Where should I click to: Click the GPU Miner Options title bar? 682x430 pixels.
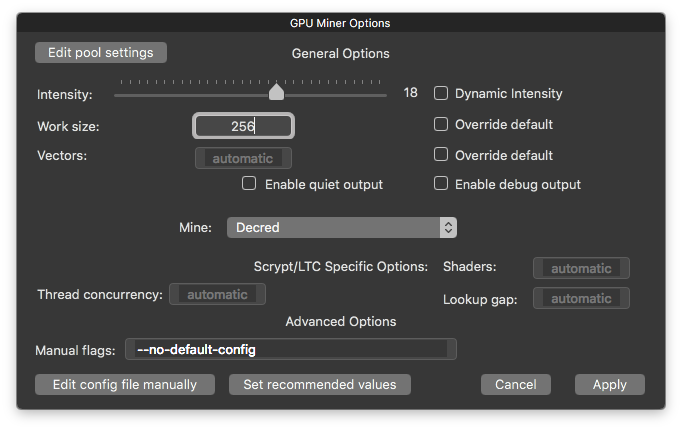coord(341,23)
